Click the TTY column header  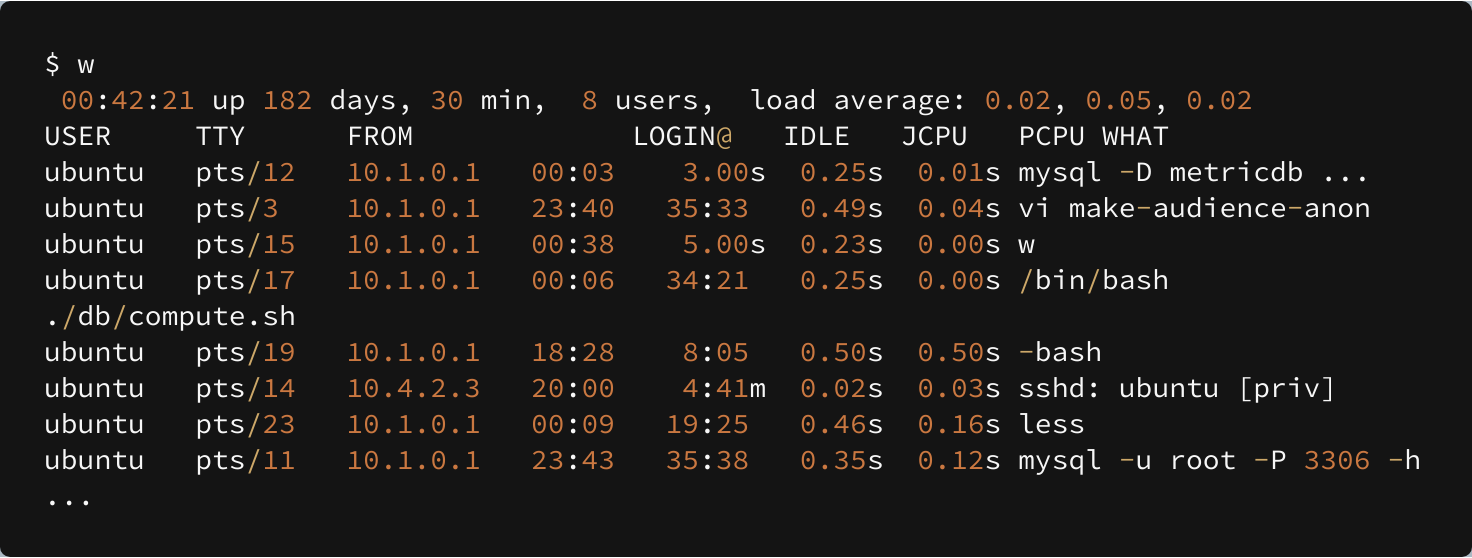[x=220, y=136]
